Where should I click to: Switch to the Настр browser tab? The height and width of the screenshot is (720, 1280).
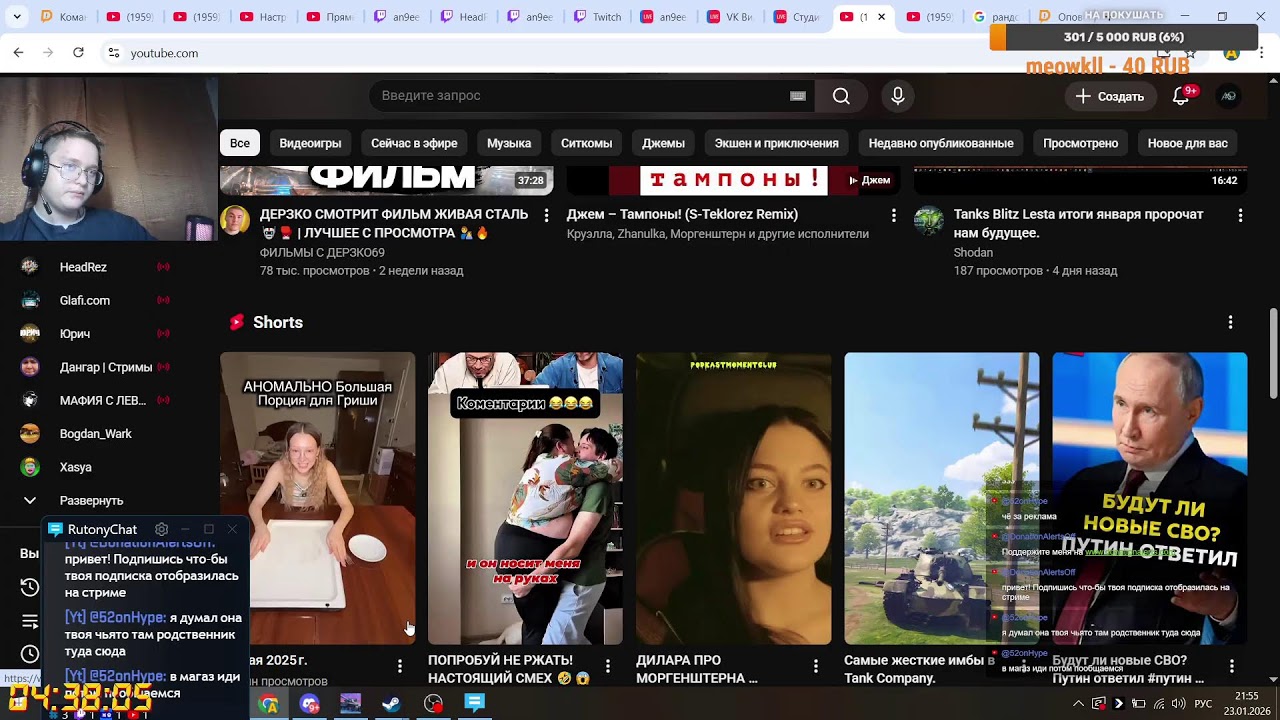coord(262,17)
